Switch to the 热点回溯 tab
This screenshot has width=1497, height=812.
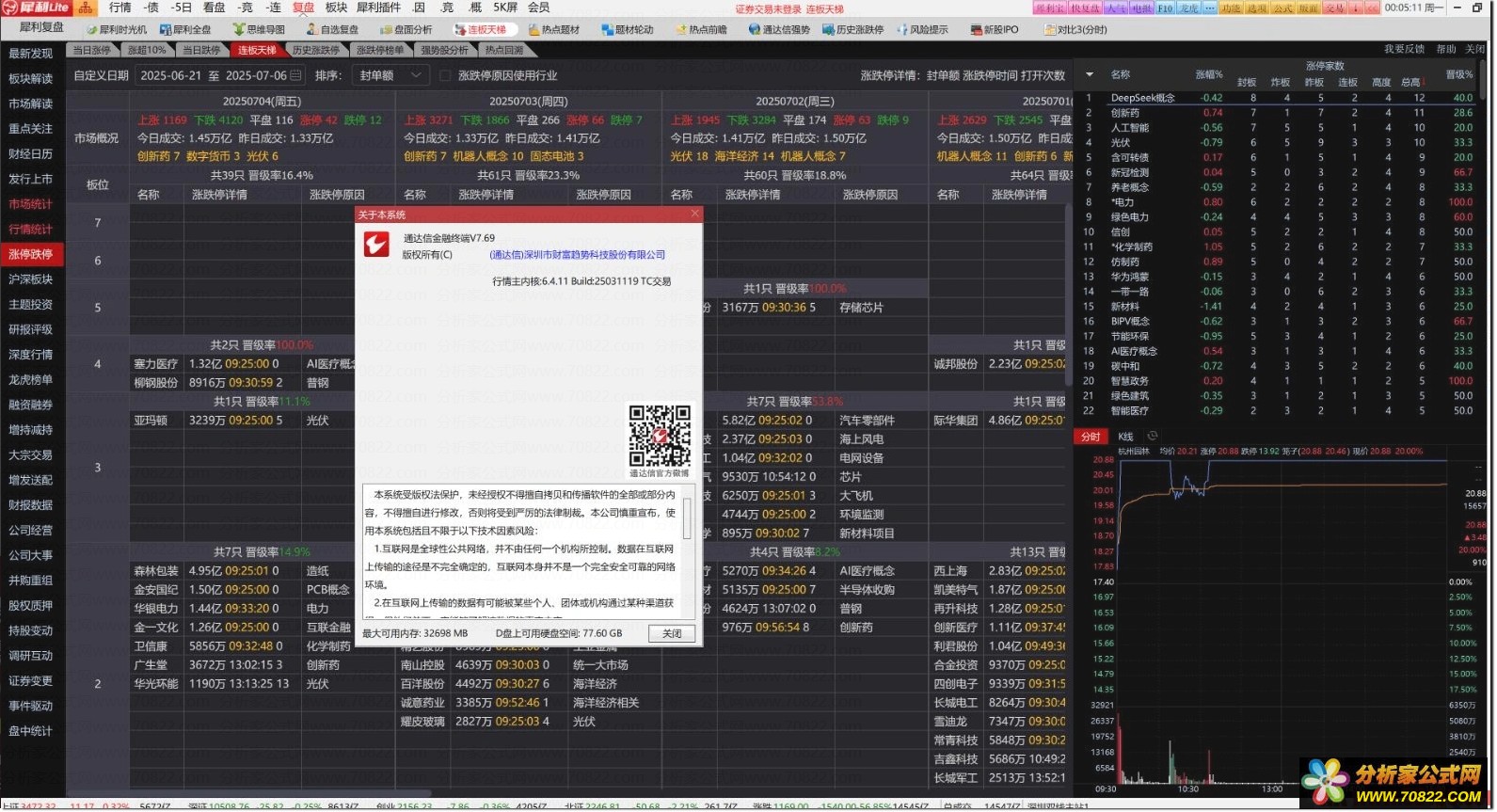click(504, 50)
